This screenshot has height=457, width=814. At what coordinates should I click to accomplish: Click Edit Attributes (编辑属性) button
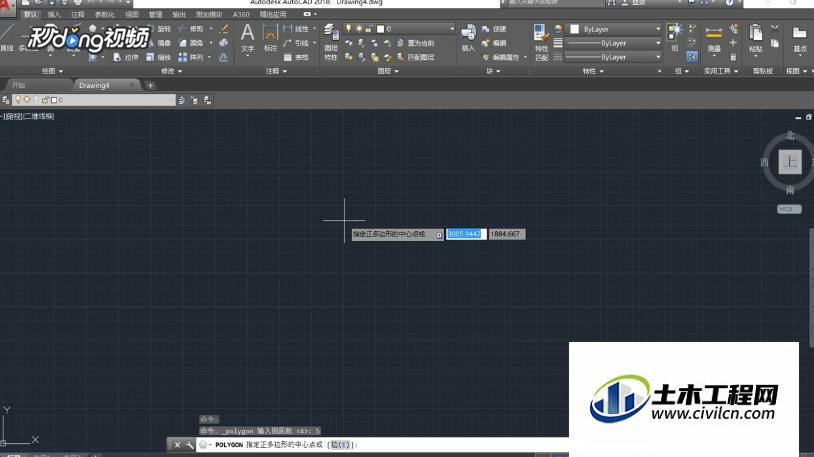501,57
